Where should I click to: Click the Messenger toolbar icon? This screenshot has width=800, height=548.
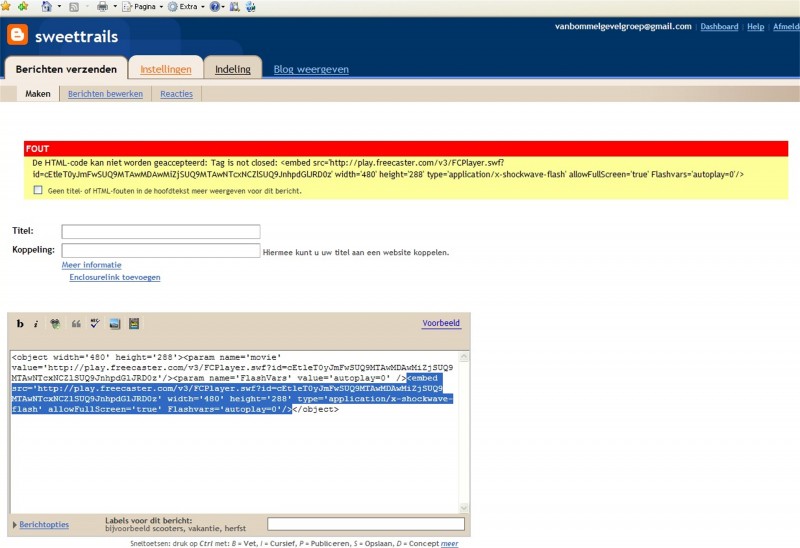(251, 7)
